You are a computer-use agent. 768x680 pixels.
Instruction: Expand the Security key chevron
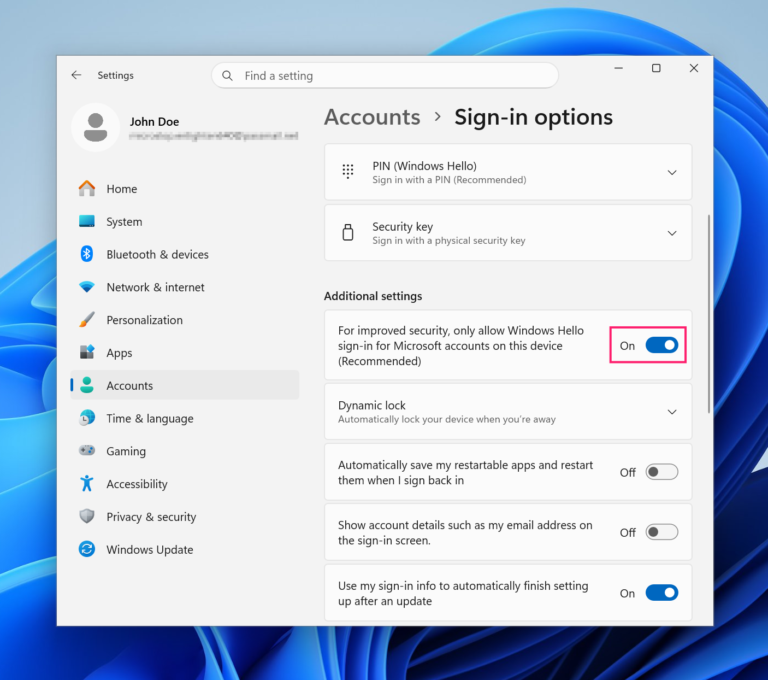tap(672, 233)
